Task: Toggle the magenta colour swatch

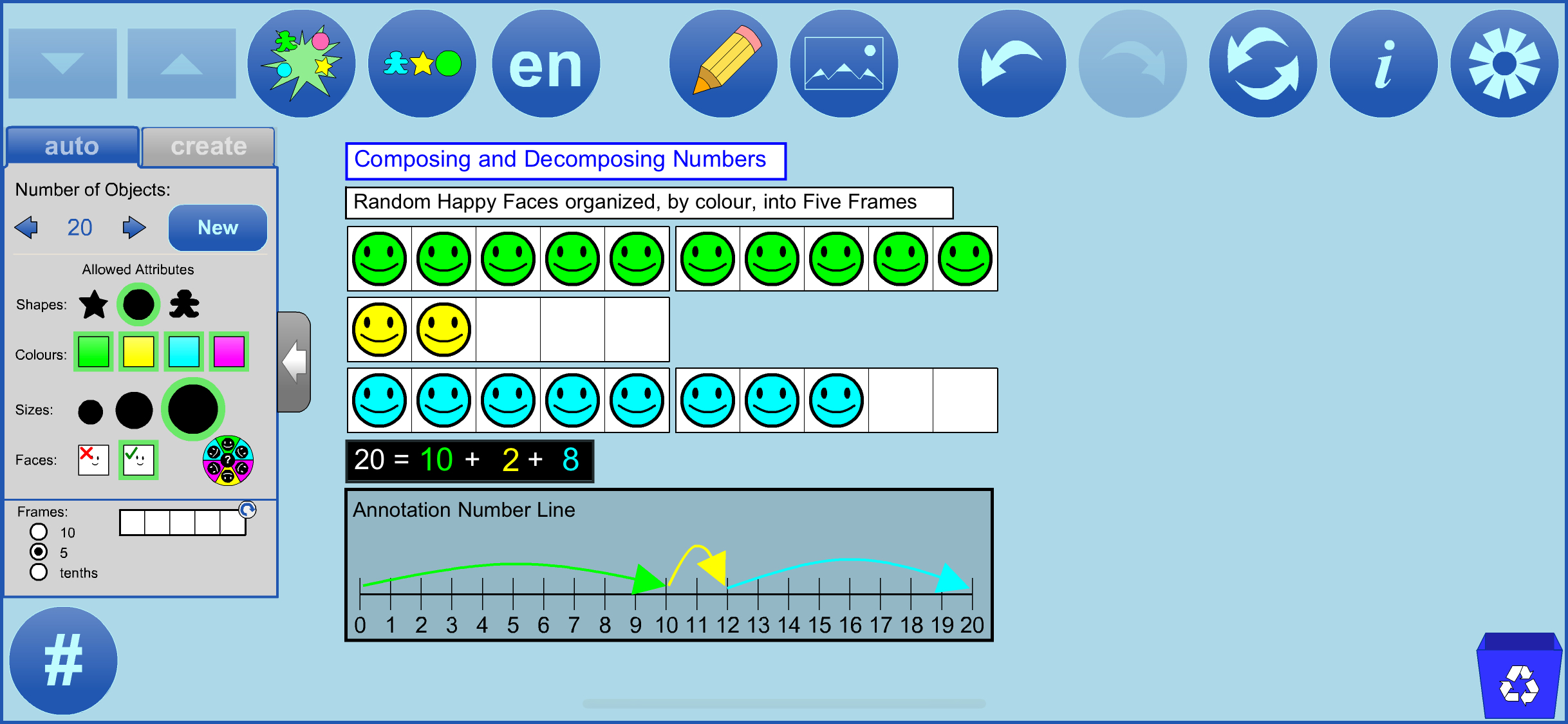Action: click(229, 352)
